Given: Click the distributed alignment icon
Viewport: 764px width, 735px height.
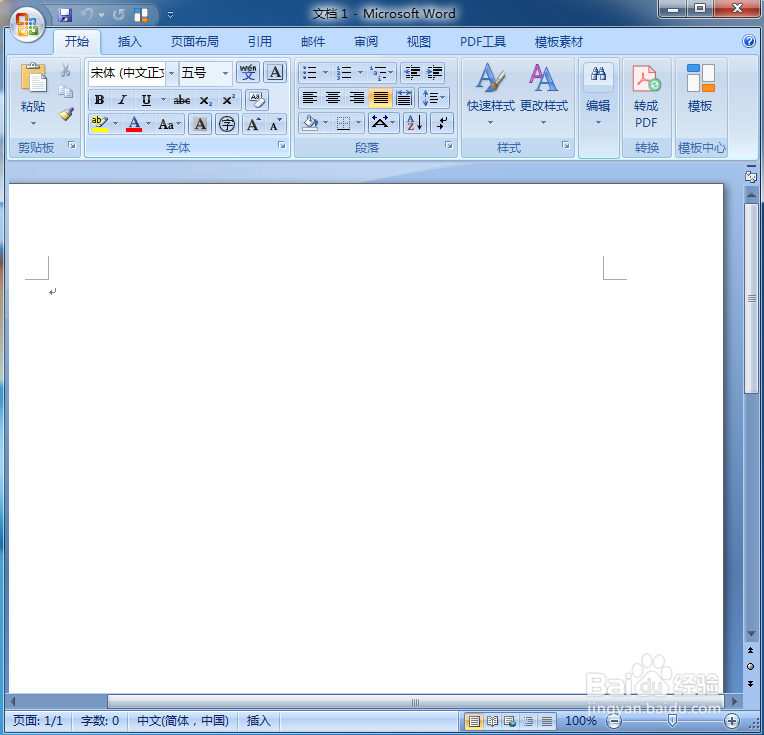Looking at the screenshot, I should [x=404, y=98].
